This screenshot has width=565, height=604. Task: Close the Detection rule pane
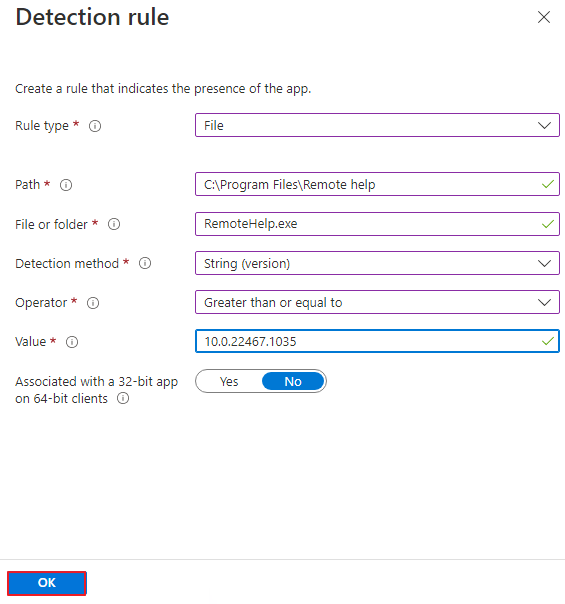point(544,17)
